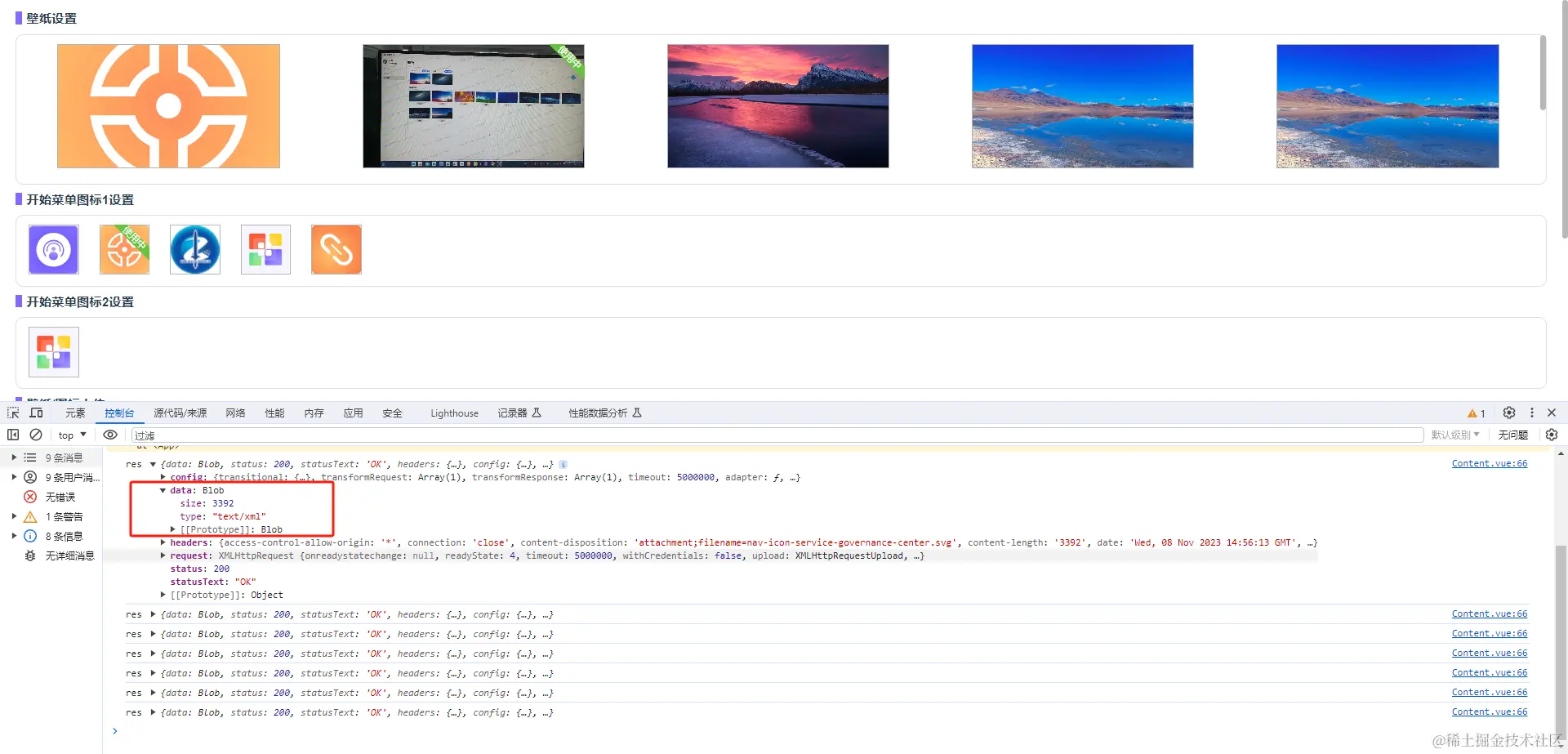Switch to the 元素 tab
This screenshot has height=754, width=1568.
75,413
